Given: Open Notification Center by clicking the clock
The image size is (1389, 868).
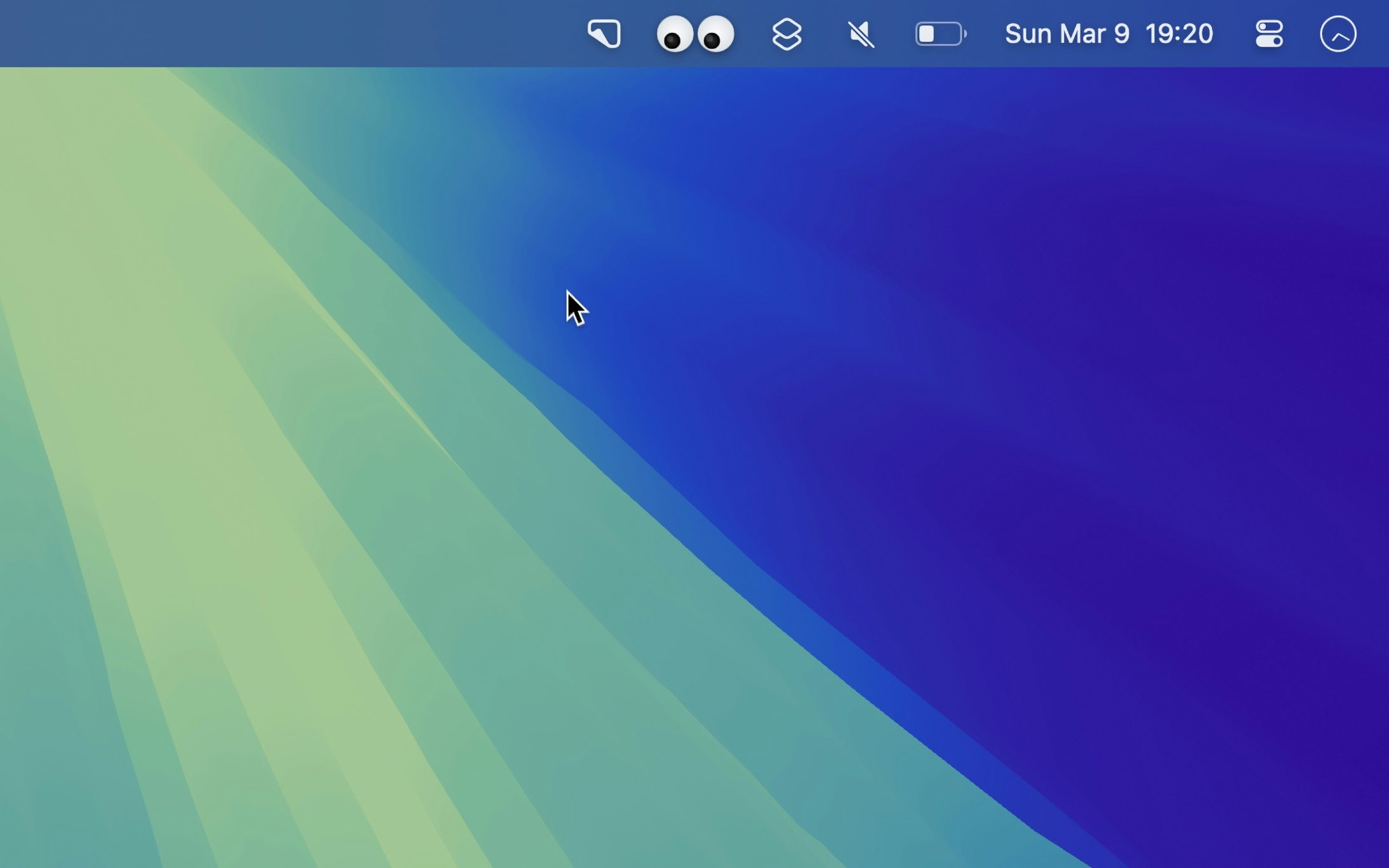Looking at the screenshot, I should coord(1179,34).
